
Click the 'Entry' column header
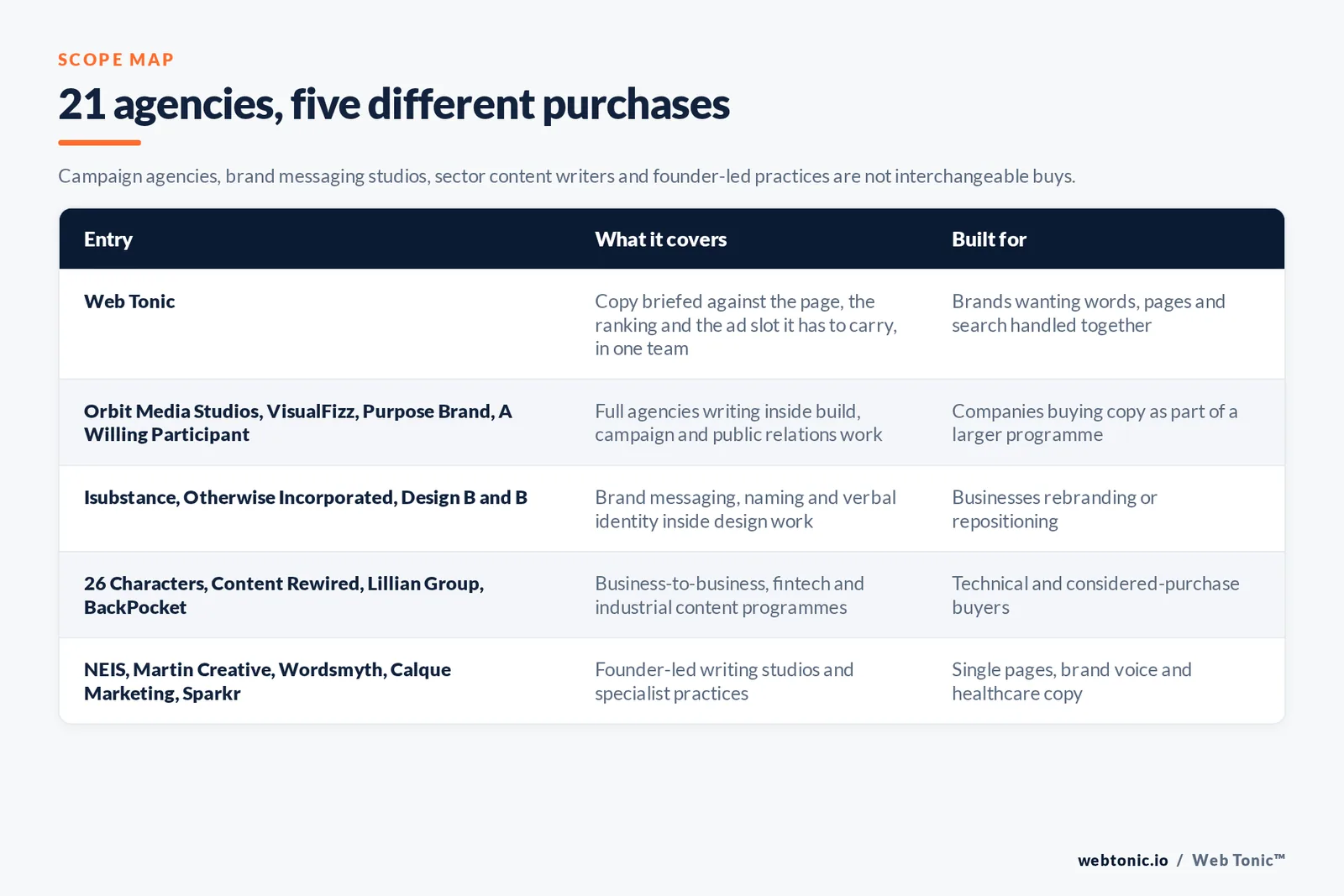coord(108,239)
